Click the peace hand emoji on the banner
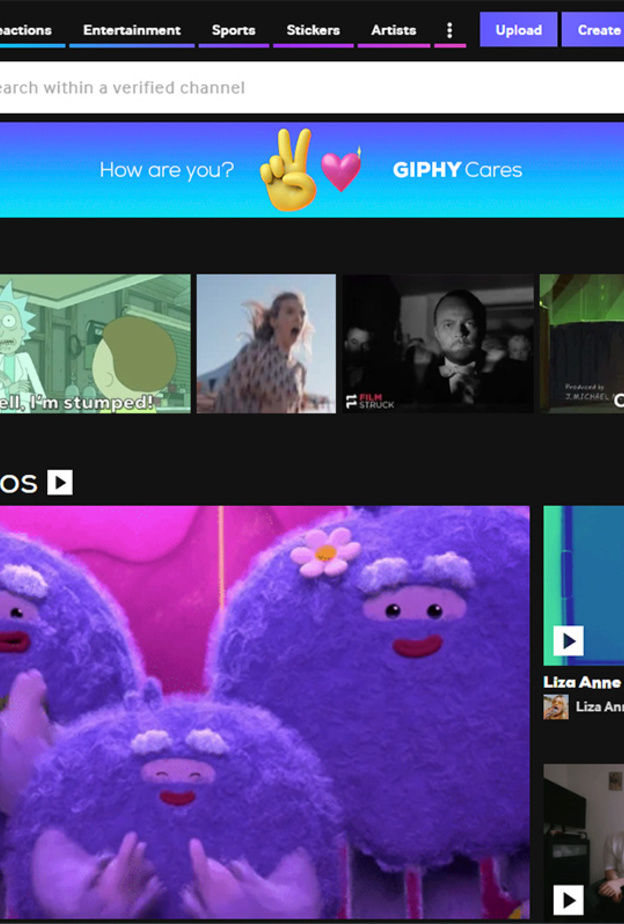 pos(288,170)
